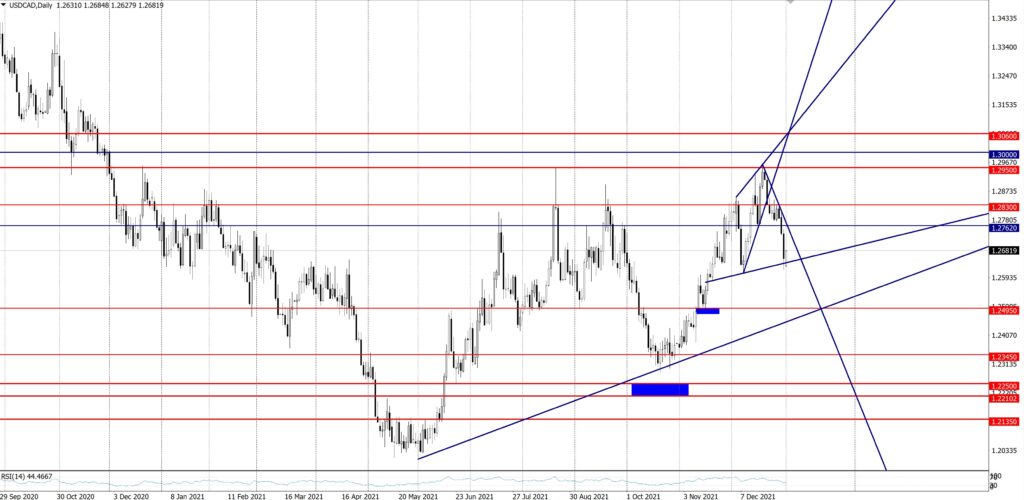Select the red 1.30600 price level label

[x=1004, y=135]
